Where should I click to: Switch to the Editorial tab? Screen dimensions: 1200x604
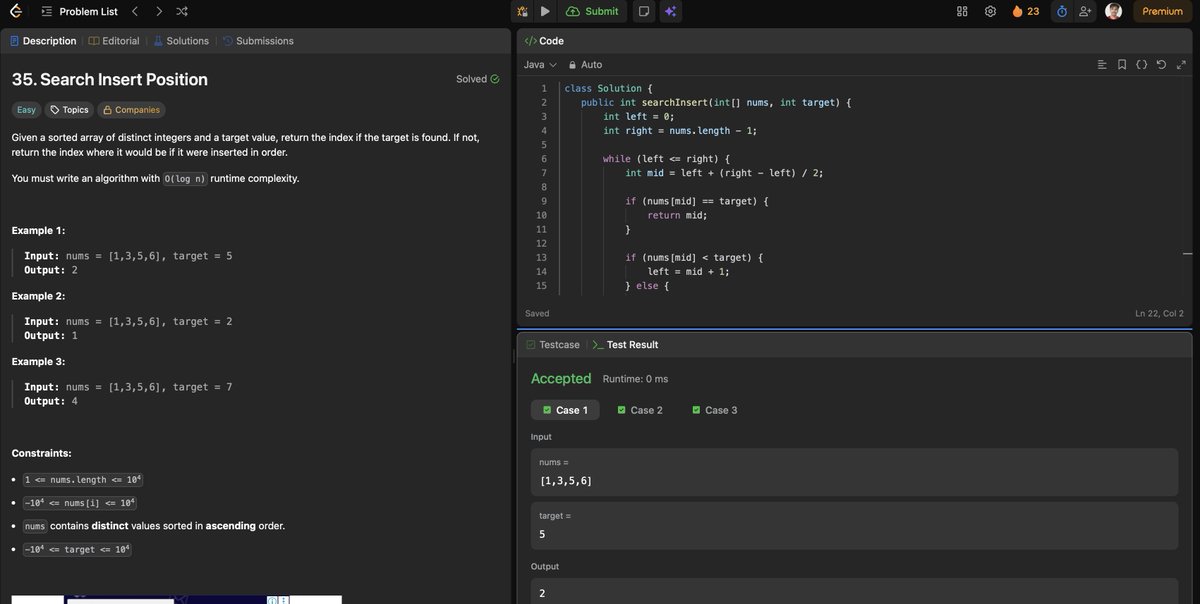coord(114,41)
